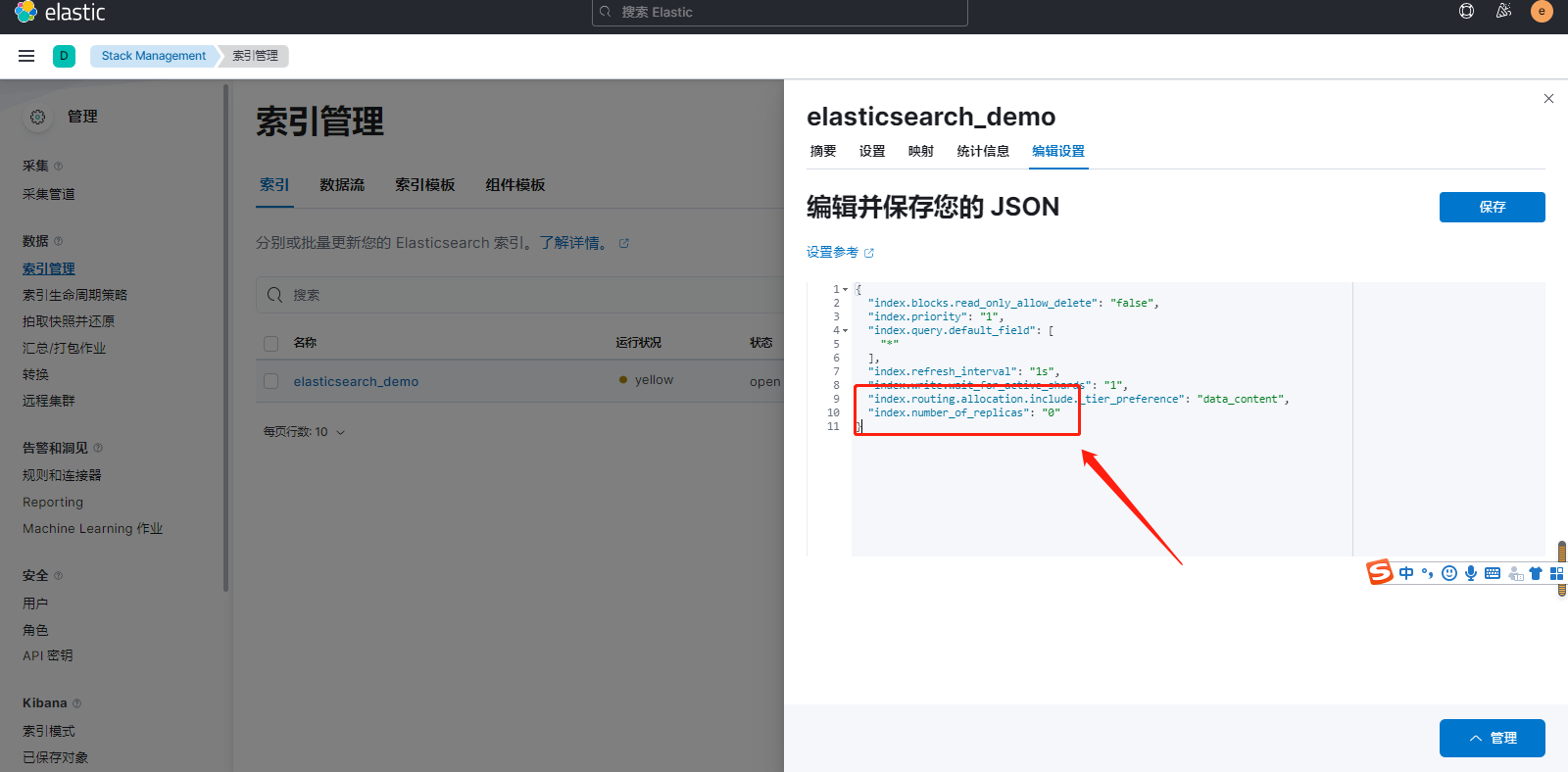Tick the elasticsearch_demo row checkbox
This screenshot has width=1568, height=772.
(270, 381)
